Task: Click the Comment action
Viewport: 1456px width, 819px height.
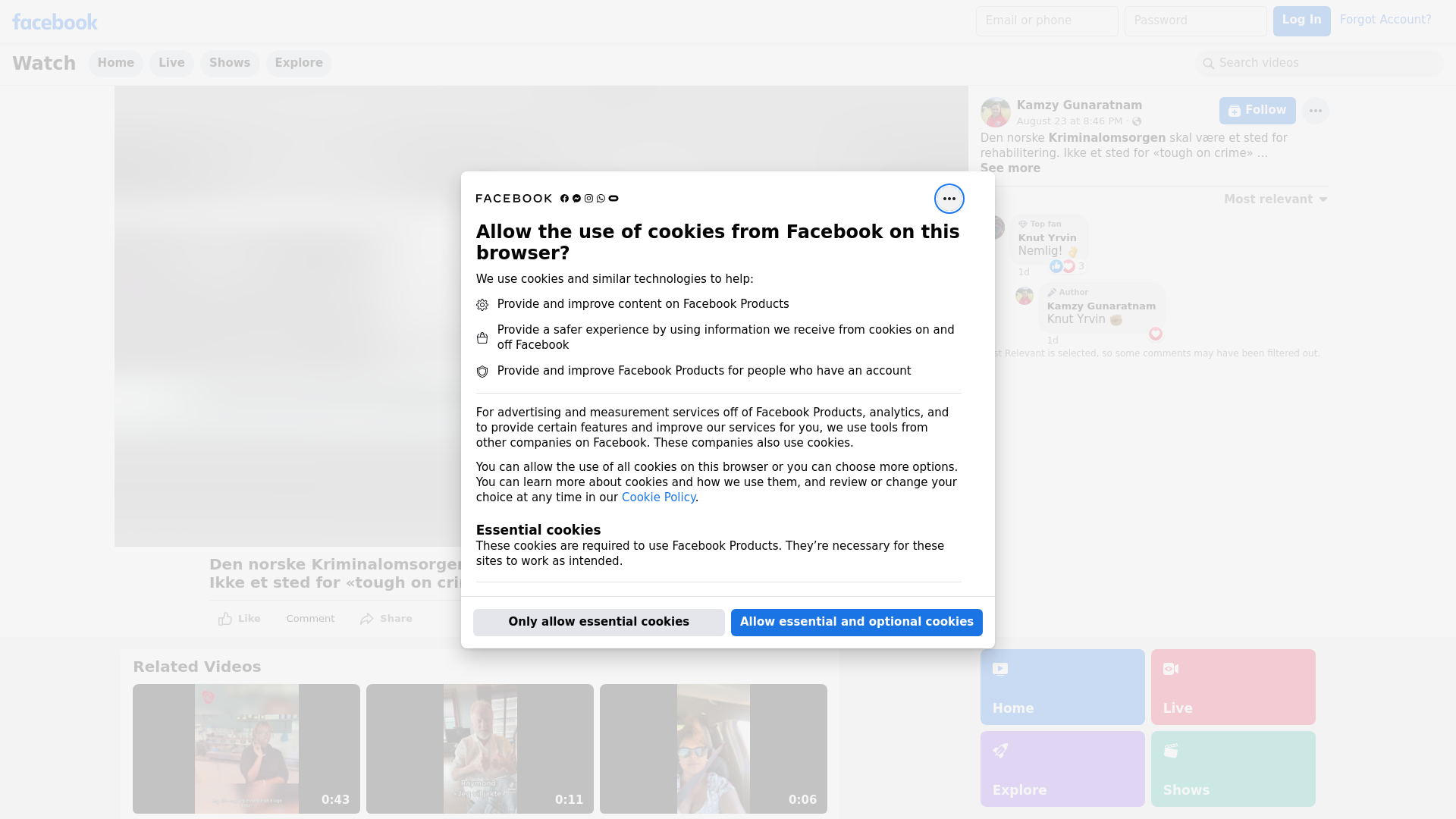Action: 310,619
